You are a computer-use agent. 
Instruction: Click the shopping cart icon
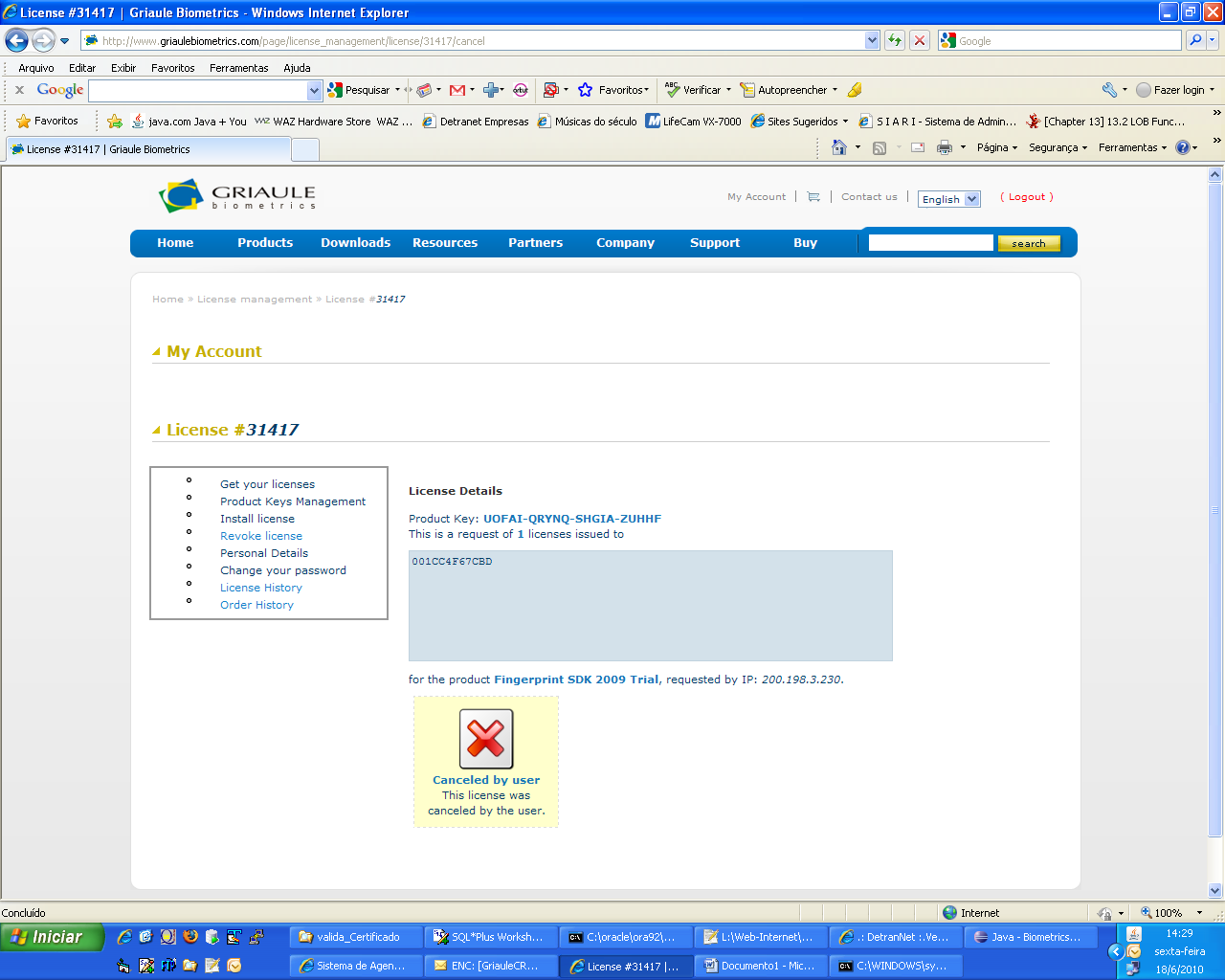tap(813, 197)
